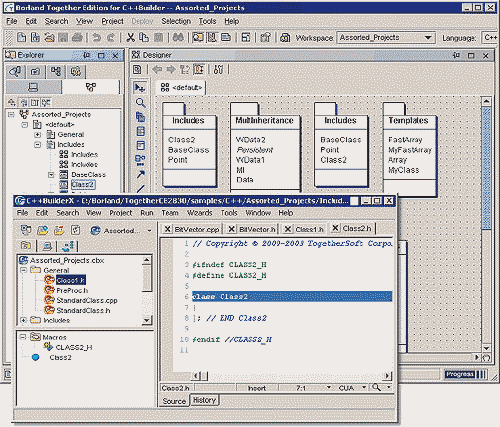Select Class2 in the structure pane
500x427 pixels.
click(x=60, y=357)
